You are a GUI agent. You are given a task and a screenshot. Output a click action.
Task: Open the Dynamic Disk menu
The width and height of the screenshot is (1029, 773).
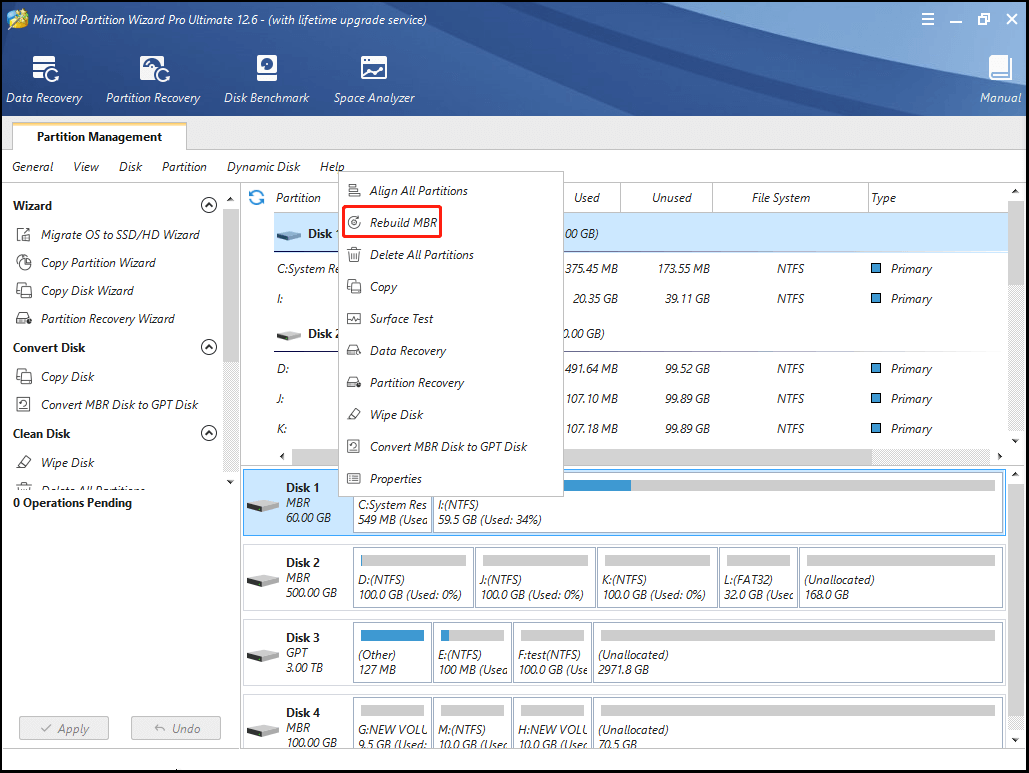point(263,167)
